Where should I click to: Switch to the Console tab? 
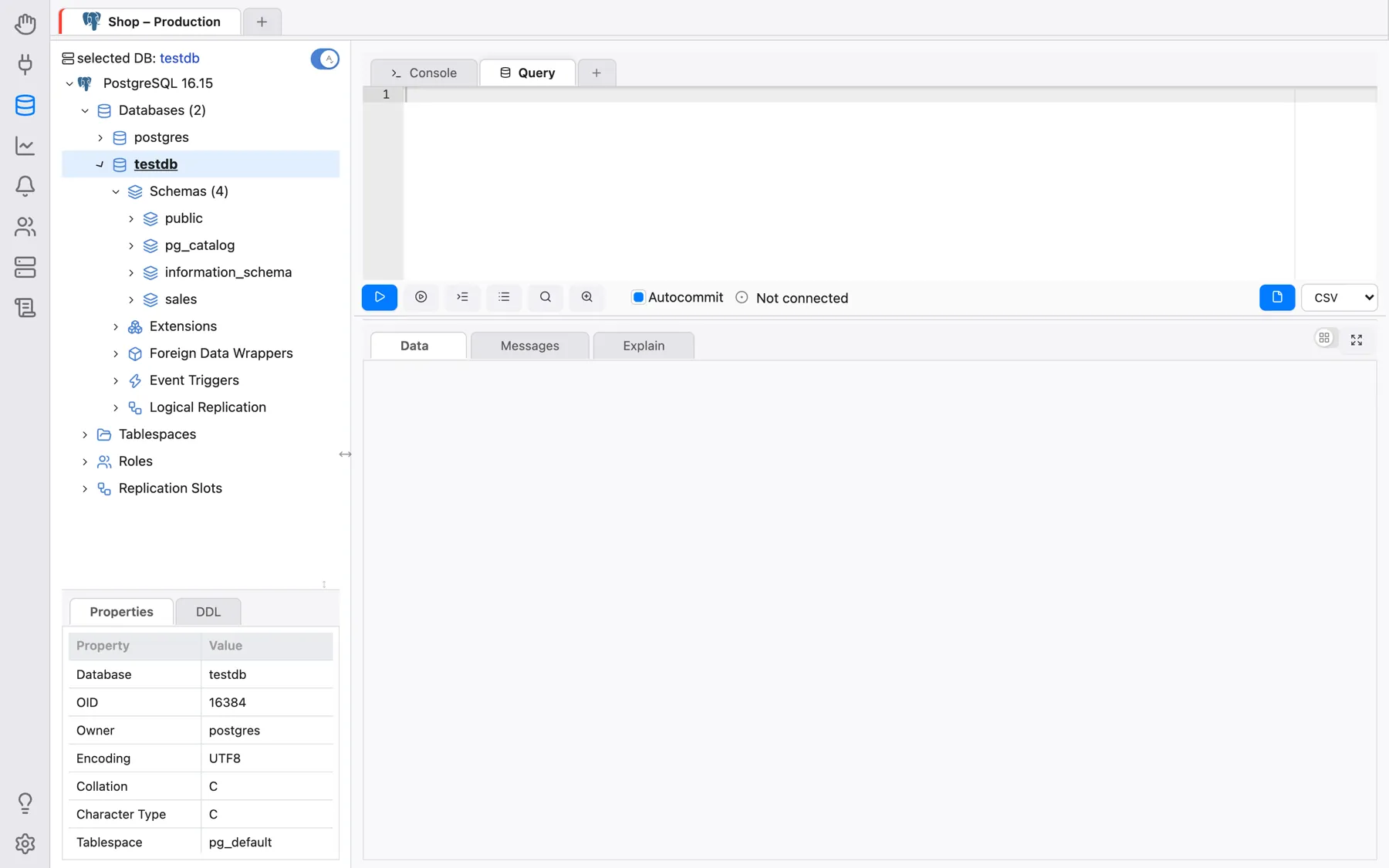424,73
